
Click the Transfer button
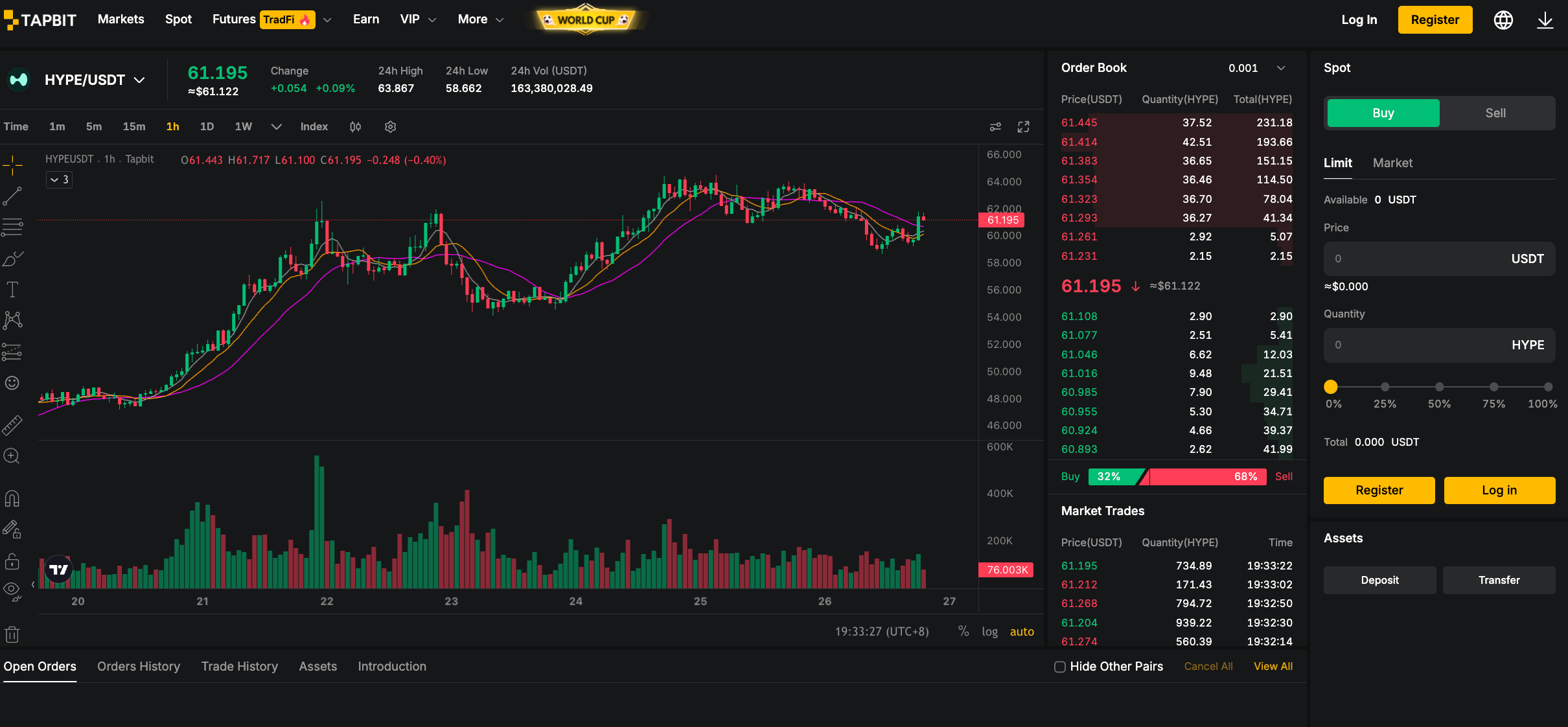coord(1499,581)
